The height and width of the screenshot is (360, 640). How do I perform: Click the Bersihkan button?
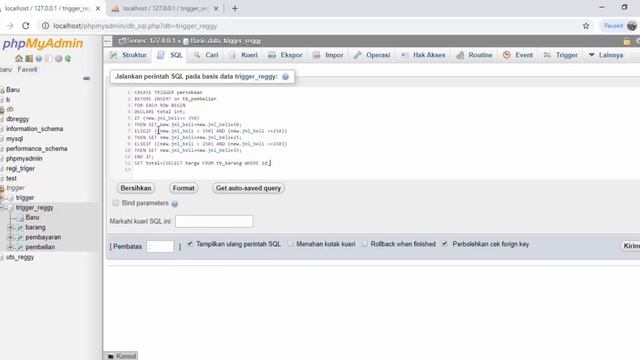point(136,188)
